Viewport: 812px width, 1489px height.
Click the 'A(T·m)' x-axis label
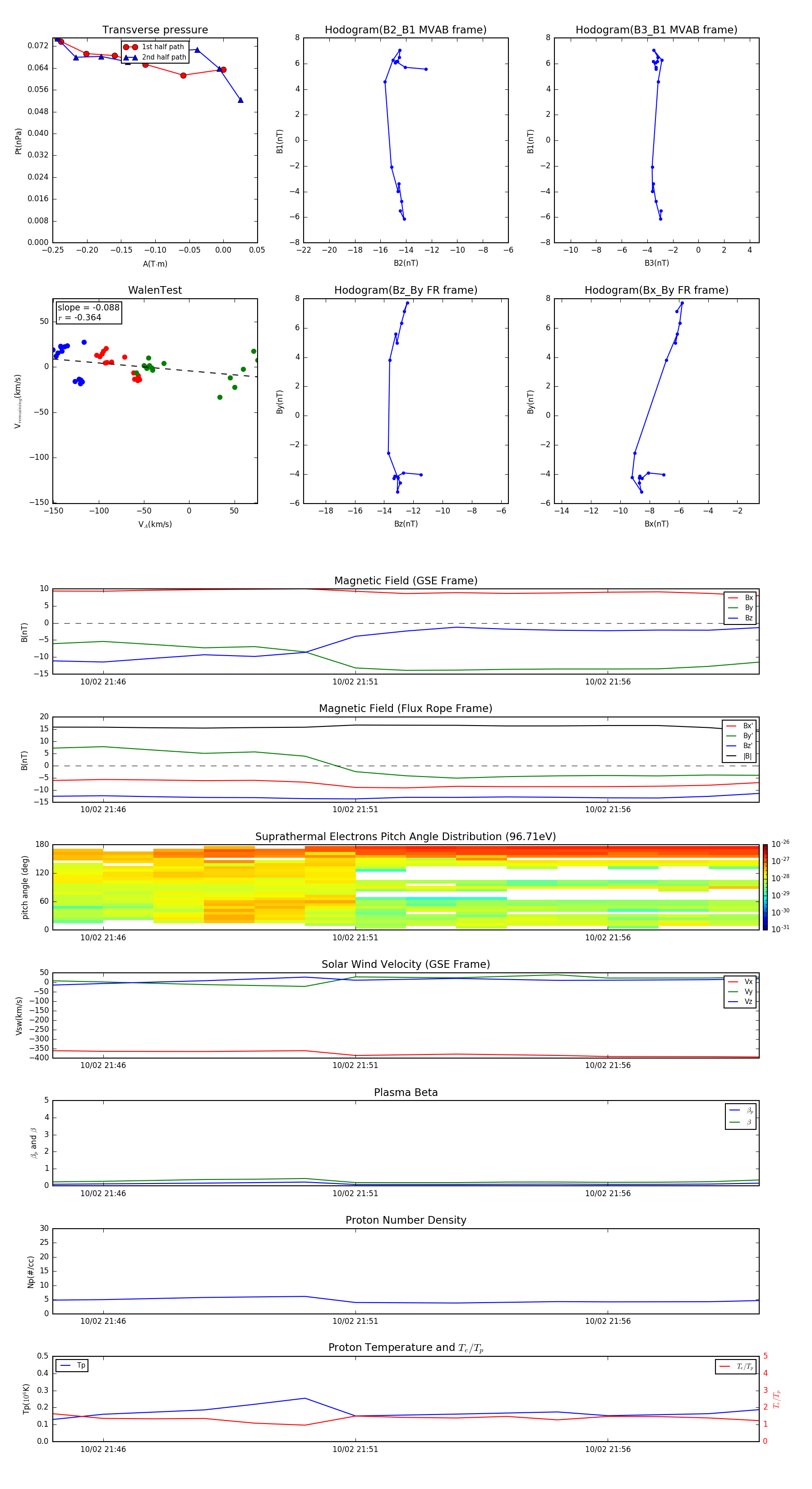coord(155,264)
